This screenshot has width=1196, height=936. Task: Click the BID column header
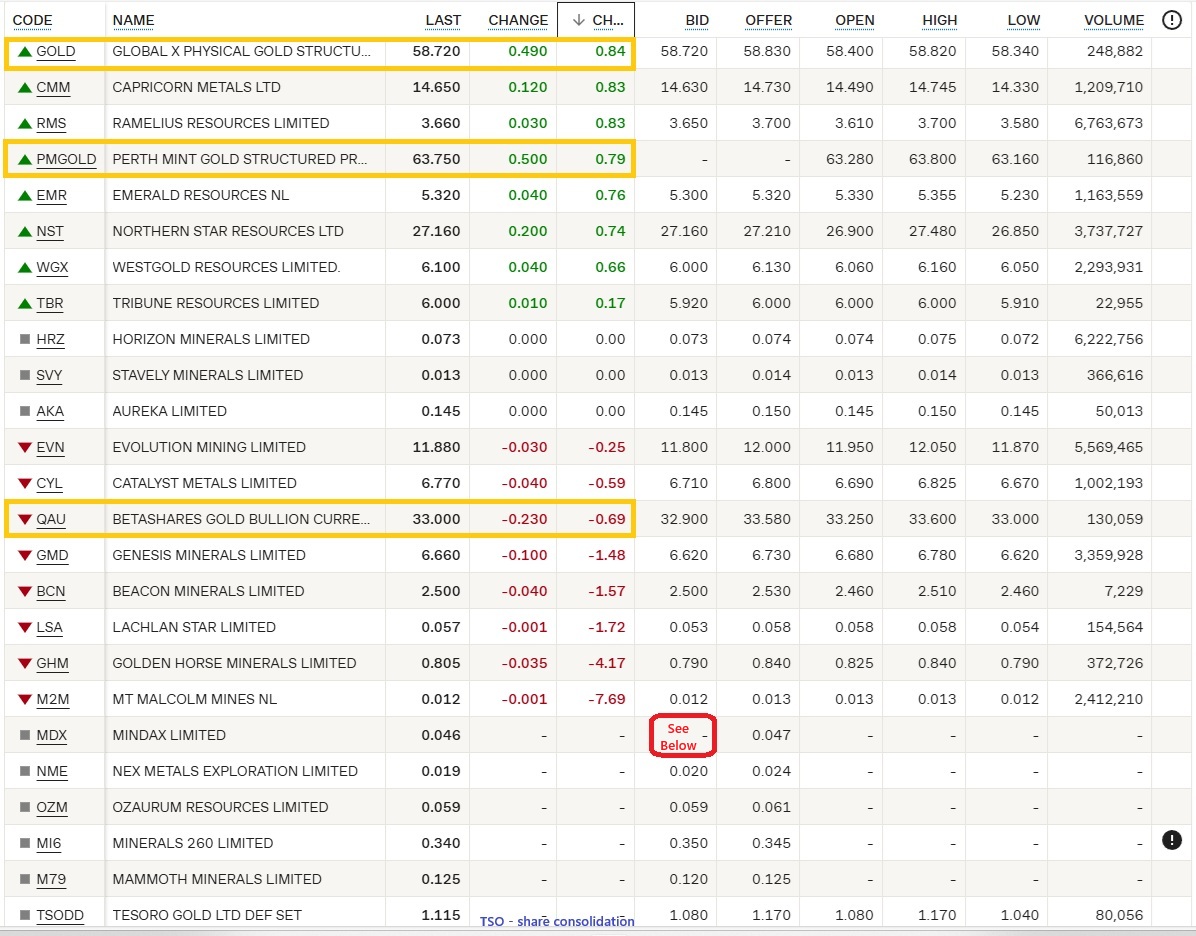[x=696, y=20]
